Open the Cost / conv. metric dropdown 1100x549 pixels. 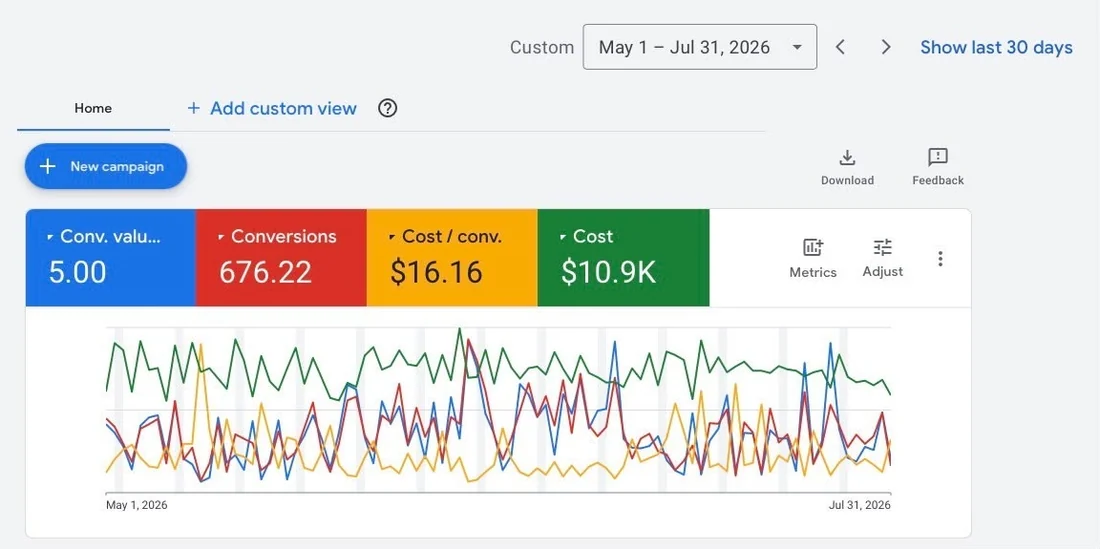pos(446,236)
